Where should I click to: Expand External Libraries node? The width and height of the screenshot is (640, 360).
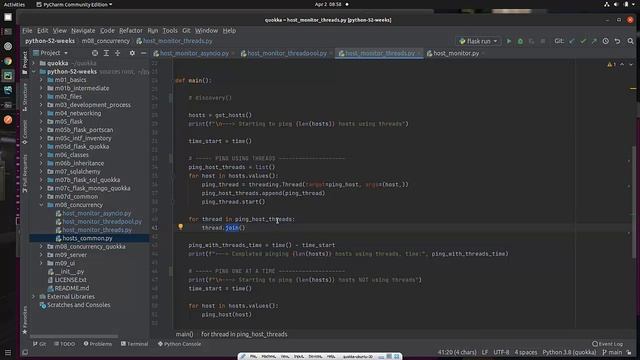34,297
